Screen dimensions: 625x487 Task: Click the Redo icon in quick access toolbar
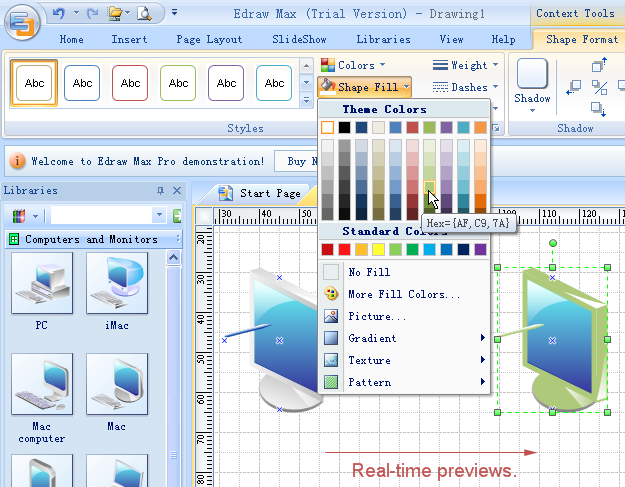92,14
